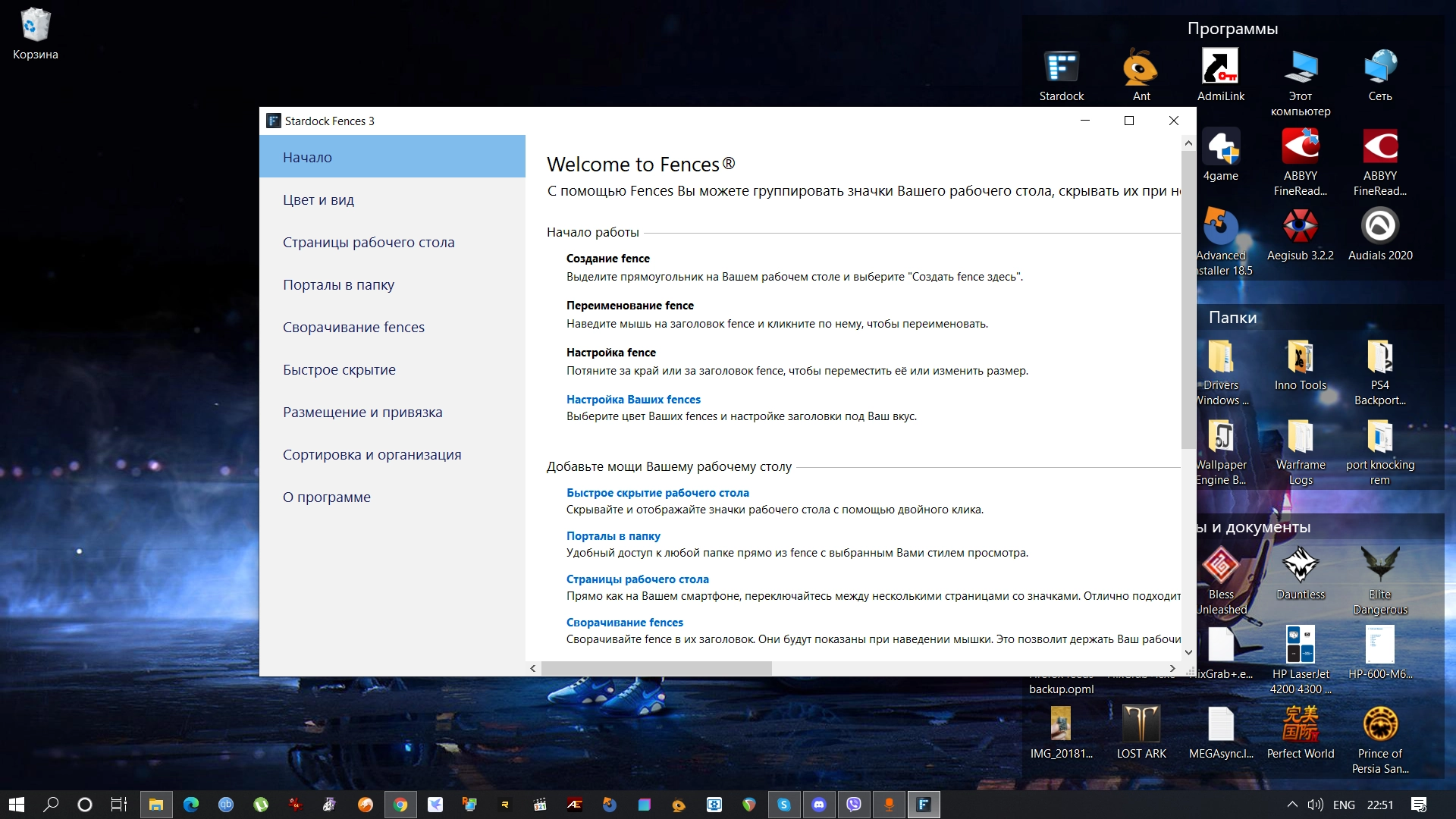
Task: Open the HP LaserJet 4200 4300 document
Action: click(1301, 661)
